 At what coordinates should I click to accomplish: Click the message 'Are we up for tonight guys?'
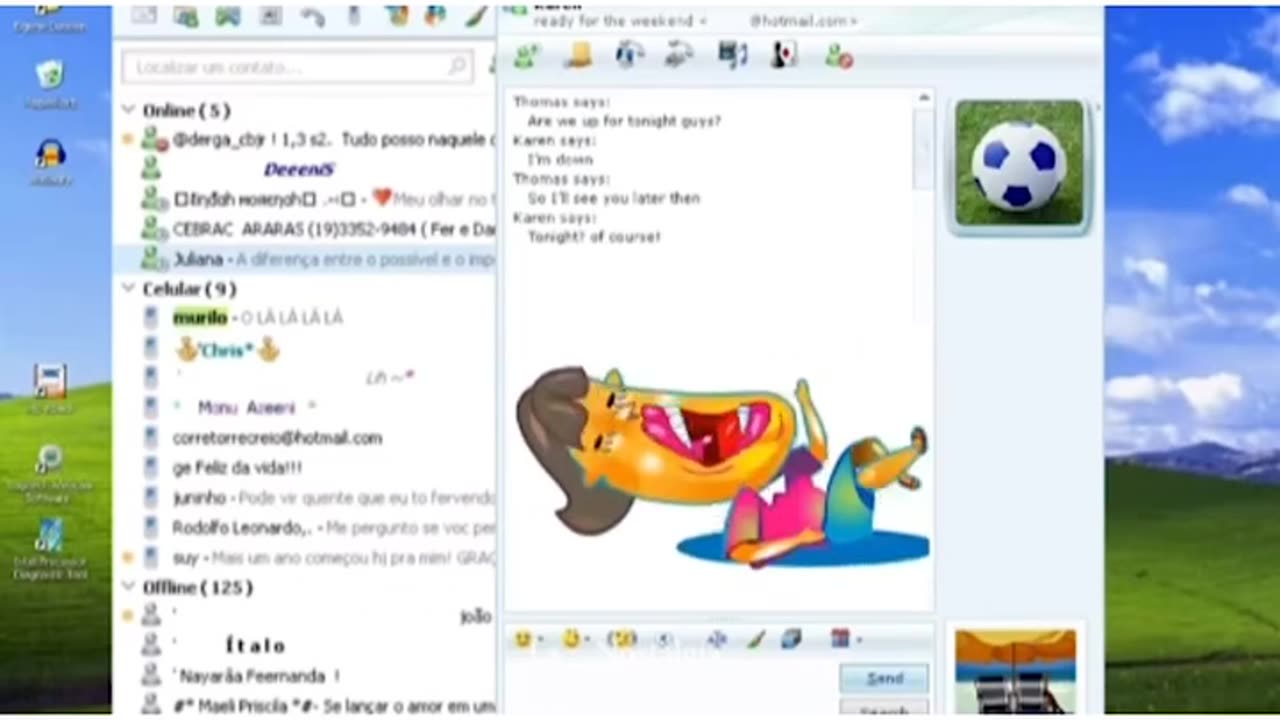(x=624, y=121)
